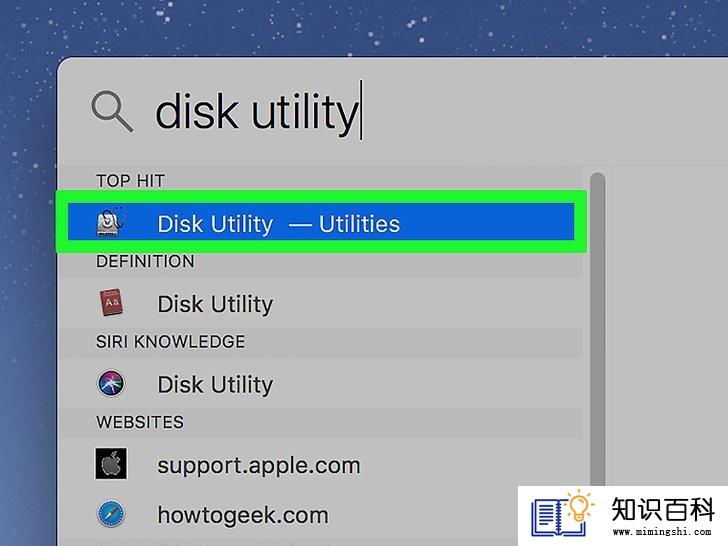Click the www.mimingshi.com watermark text
The height and width of the screenshot is (546, 728).
click(x=662, y=532)
